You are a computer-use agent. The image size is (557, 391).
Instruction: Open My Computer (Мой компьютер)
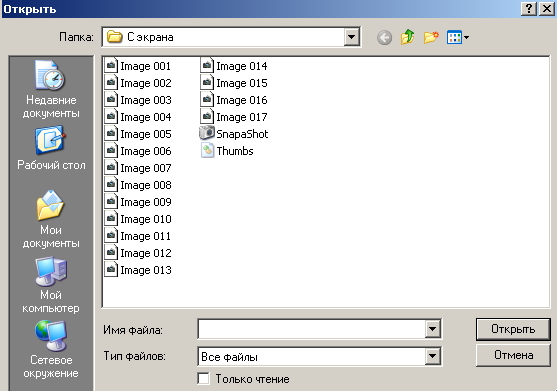click(x=51, y=285)
